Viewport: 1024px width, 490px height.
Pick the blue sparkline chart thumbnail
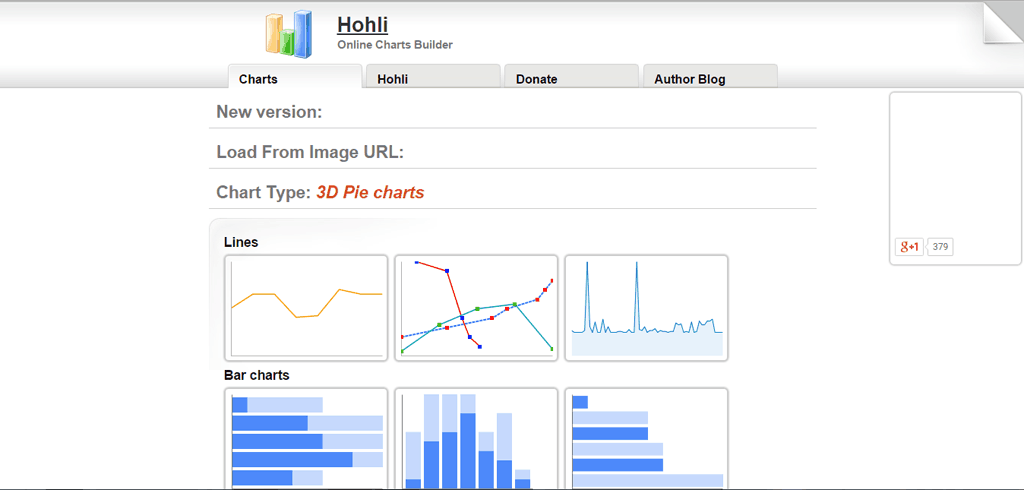coord(647,308)
